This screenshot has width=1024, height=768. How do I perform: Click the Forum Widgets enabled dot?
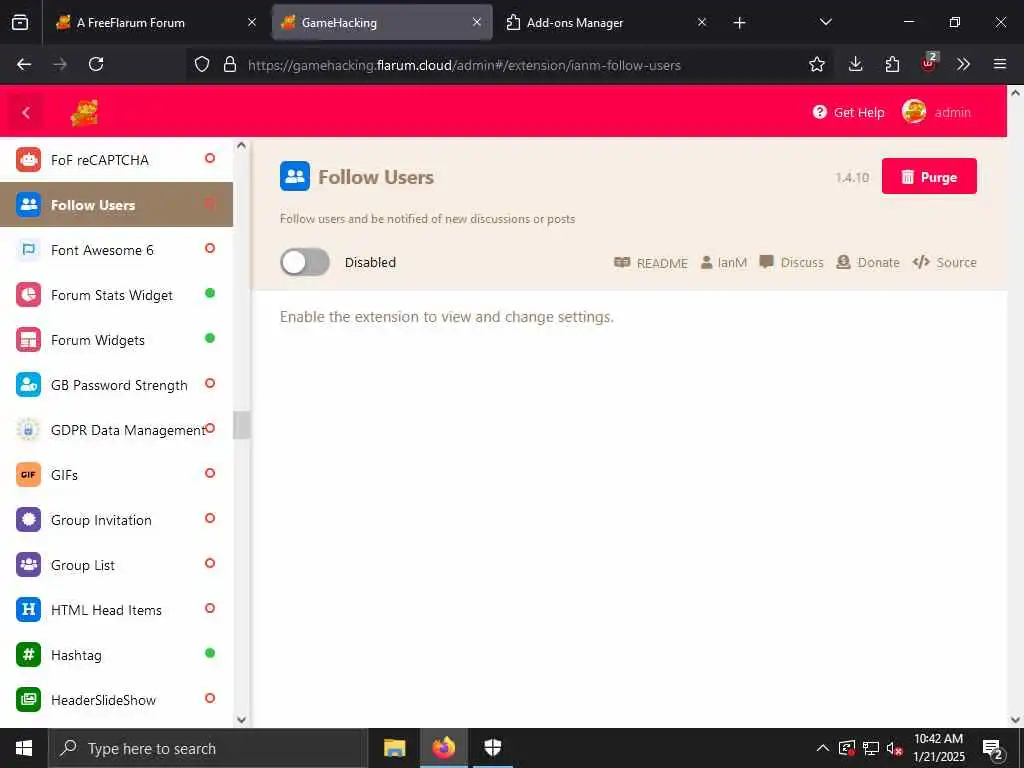pos(210,338)
